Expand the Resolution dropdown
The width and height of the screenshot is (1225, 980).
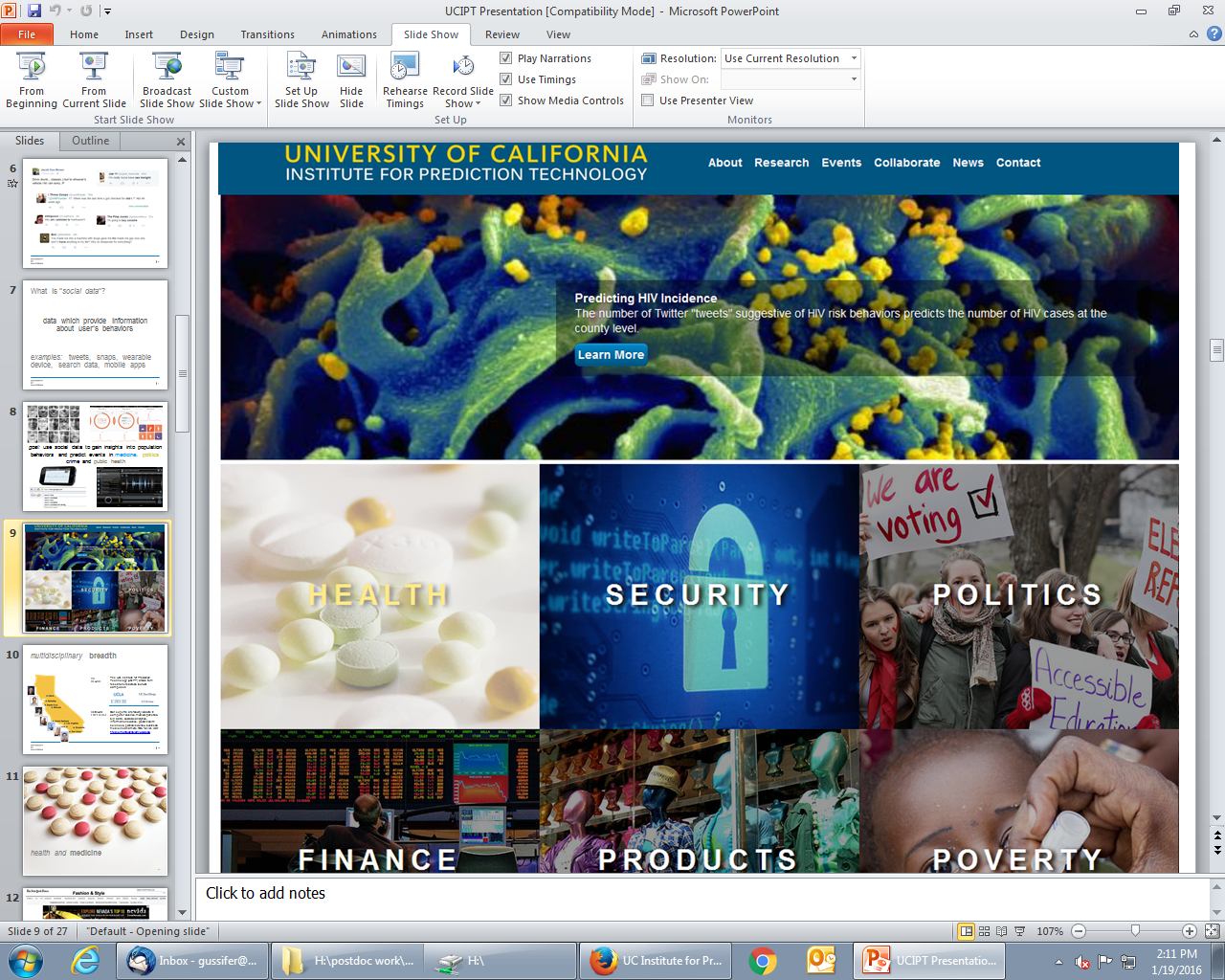[x=854, y=58]
